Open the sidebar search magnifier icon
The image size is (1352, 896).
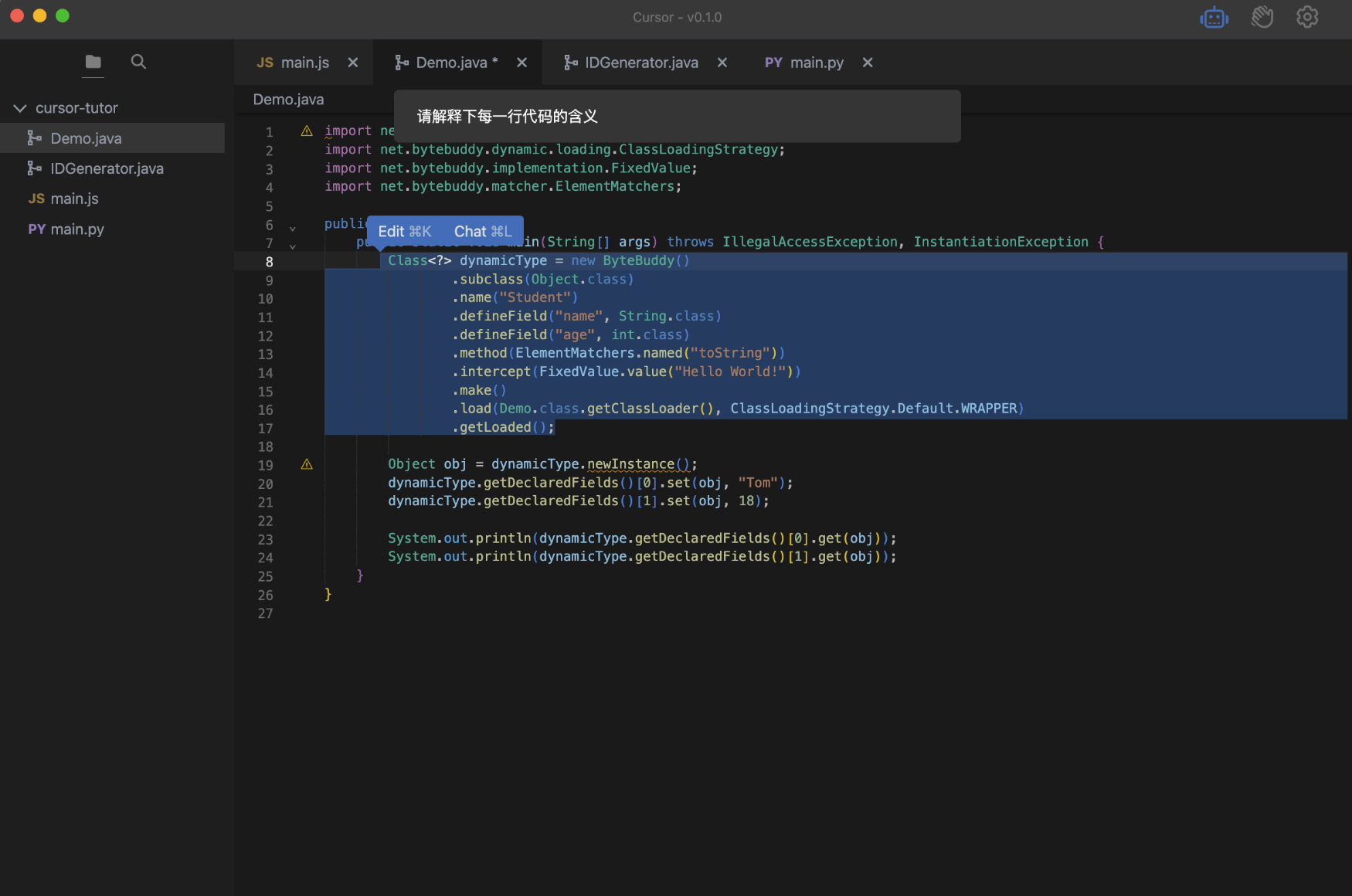(x=138, y=62)
